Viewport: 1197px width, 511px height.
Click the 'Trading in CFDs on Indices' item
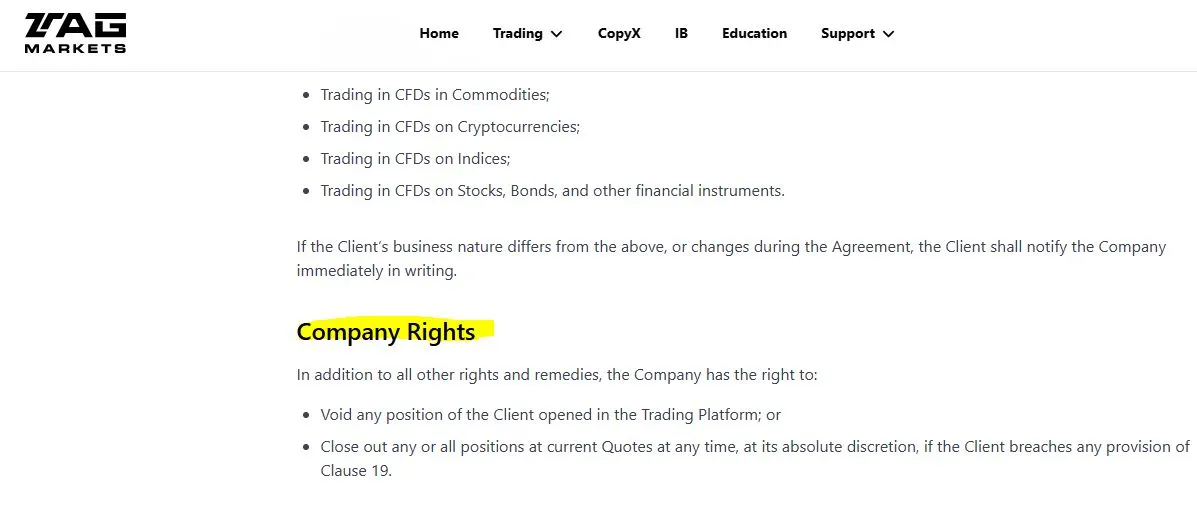point(415,159)
